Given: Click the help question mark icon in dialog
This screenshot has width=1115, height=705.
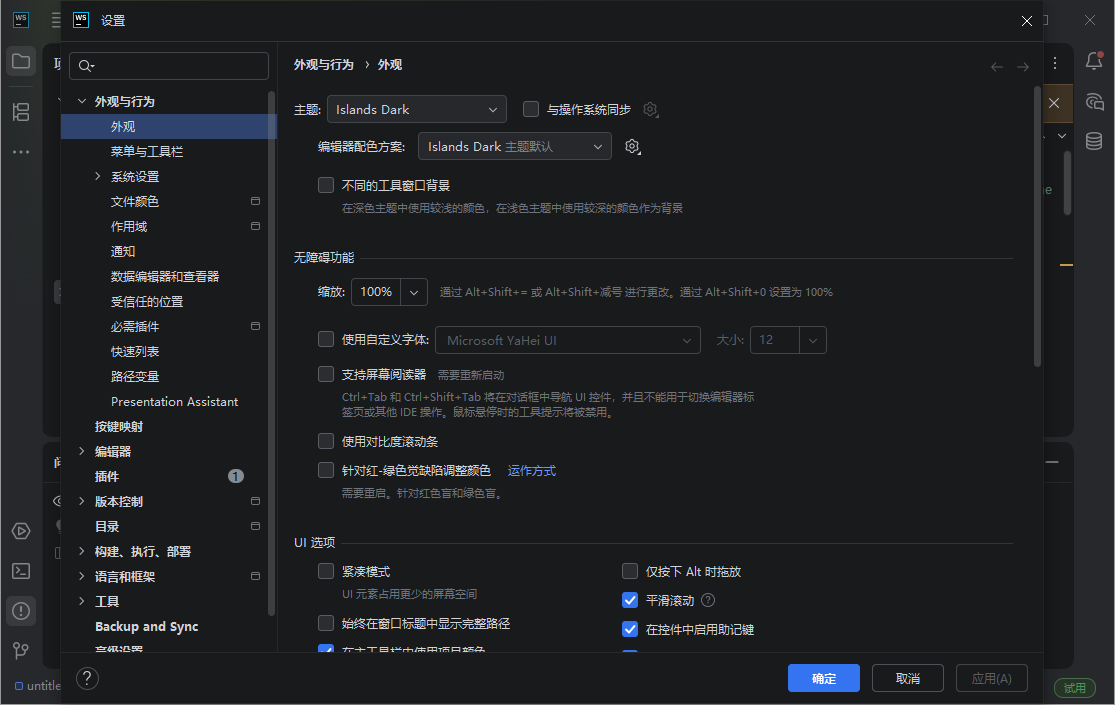Looking at the screenshot, I should coord(87,678).
